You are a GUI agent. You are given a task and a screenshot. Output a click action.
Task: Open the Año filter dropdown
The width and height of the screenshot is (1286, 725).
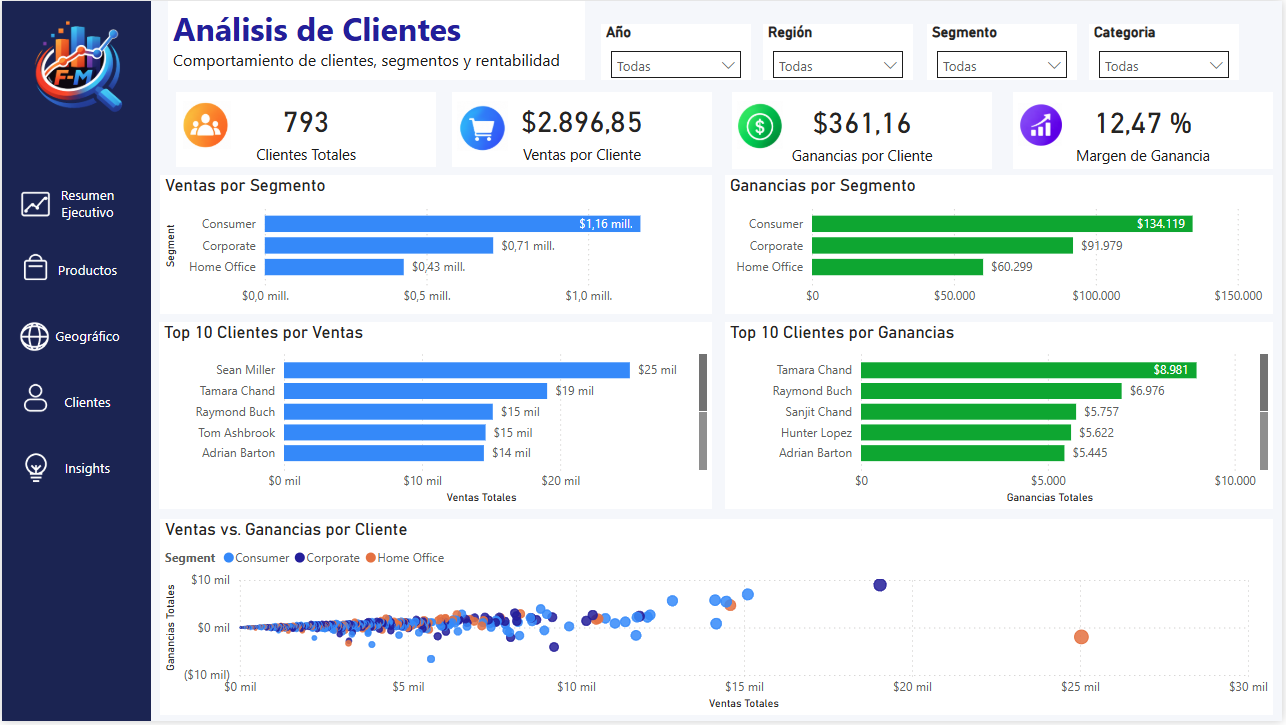(x=676, y=65)
